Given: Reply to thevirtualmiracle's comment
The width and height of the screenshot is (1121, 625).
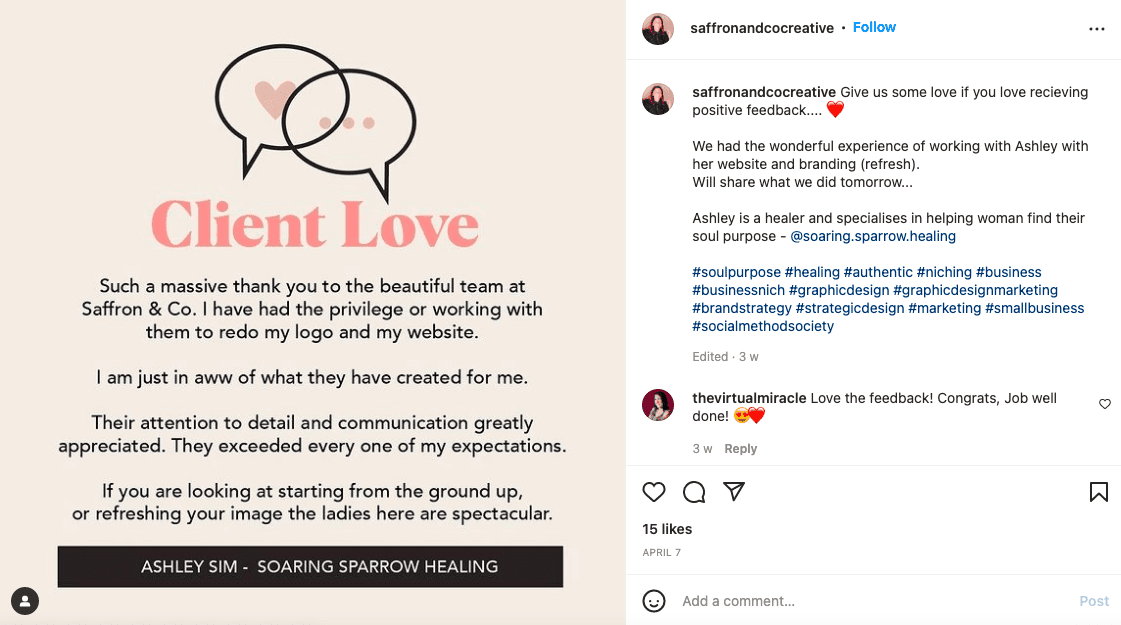Looking at the screenshot, I should (x=740, y=449).
